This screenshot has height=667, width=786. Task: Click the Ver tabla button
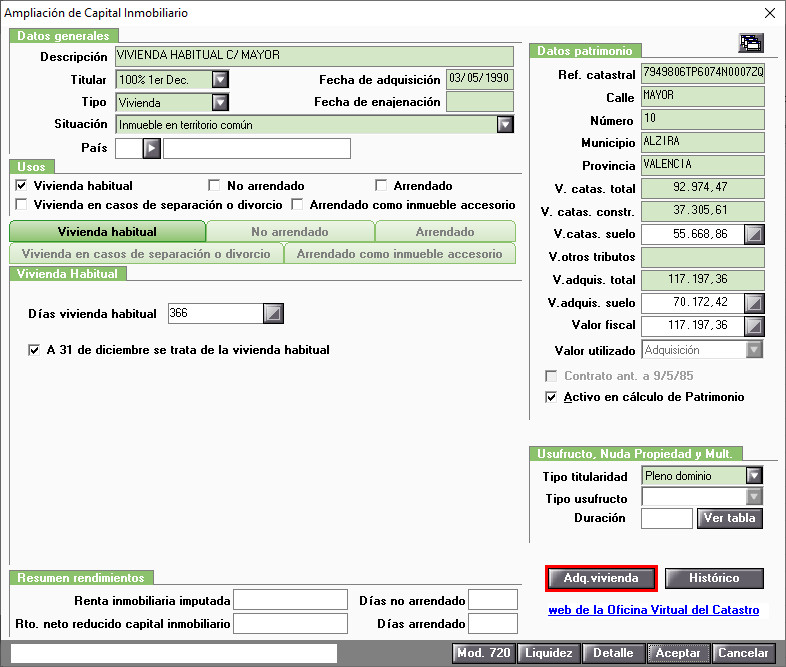(x=730, y=518)
